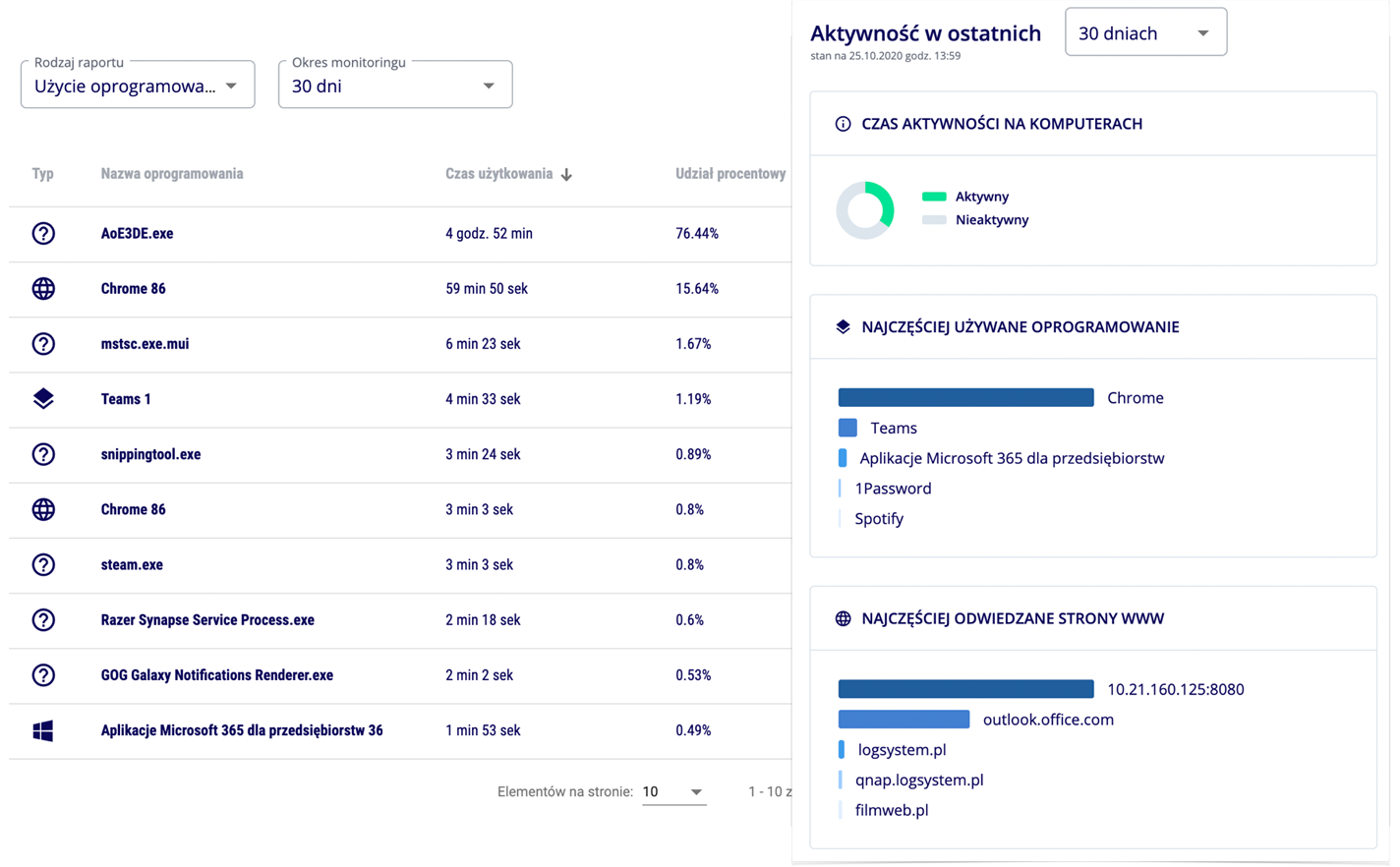Image resolution: width=1400 pixels, height=867 pixels.
Task: Click the globe icon beside Najczęściej odwiedzane strony WWW
Action: (843, 618)
